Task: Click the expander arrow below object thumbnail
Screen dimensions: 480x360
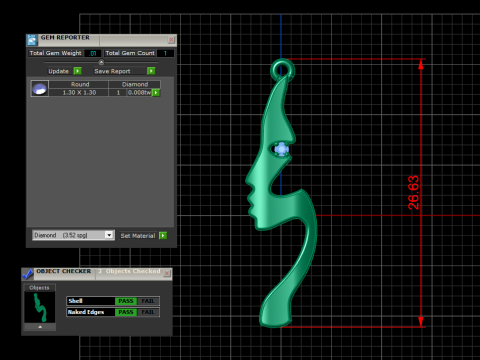Action: pos(40,327)
